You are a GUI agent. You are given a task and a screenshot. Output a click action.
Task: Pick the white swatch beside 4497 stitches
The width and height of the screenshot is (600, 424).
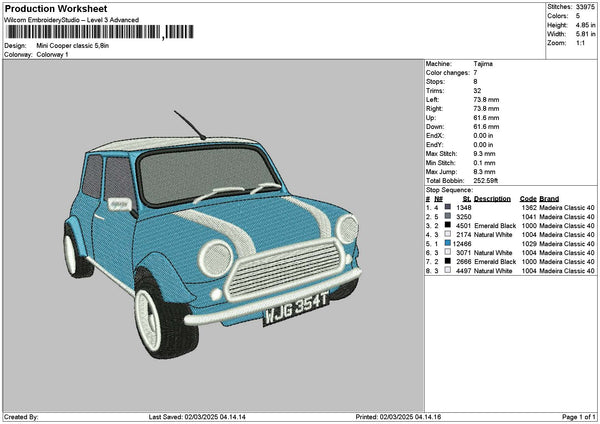coord(448,270)
